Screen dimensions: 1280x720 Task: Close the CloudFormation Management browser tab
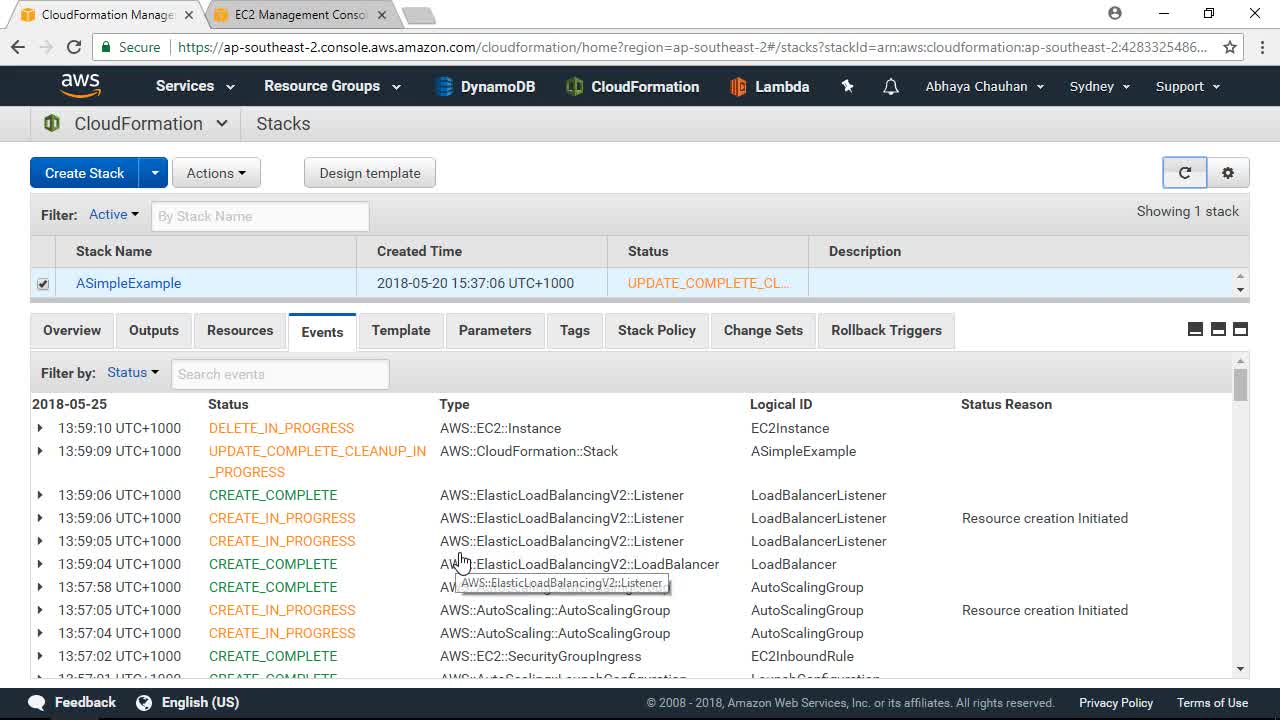coord(189,15)
